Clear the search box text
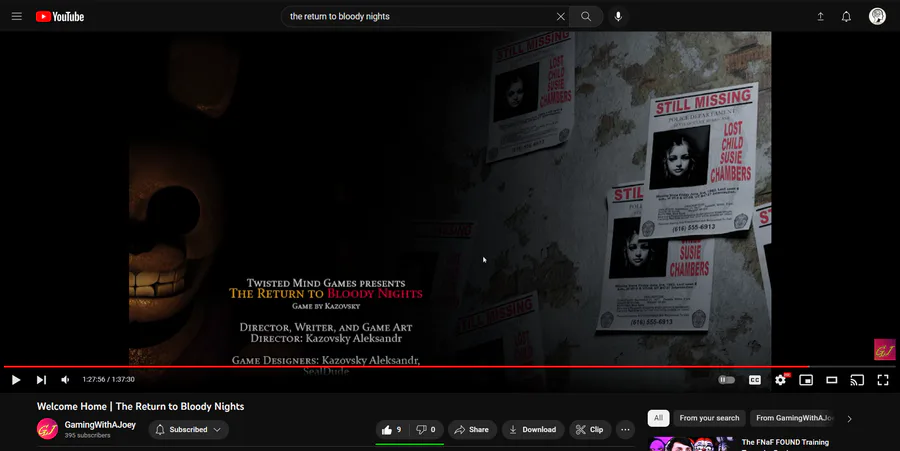Image resolution: width=900 pixels, height=451 pixels. (561, 17)
